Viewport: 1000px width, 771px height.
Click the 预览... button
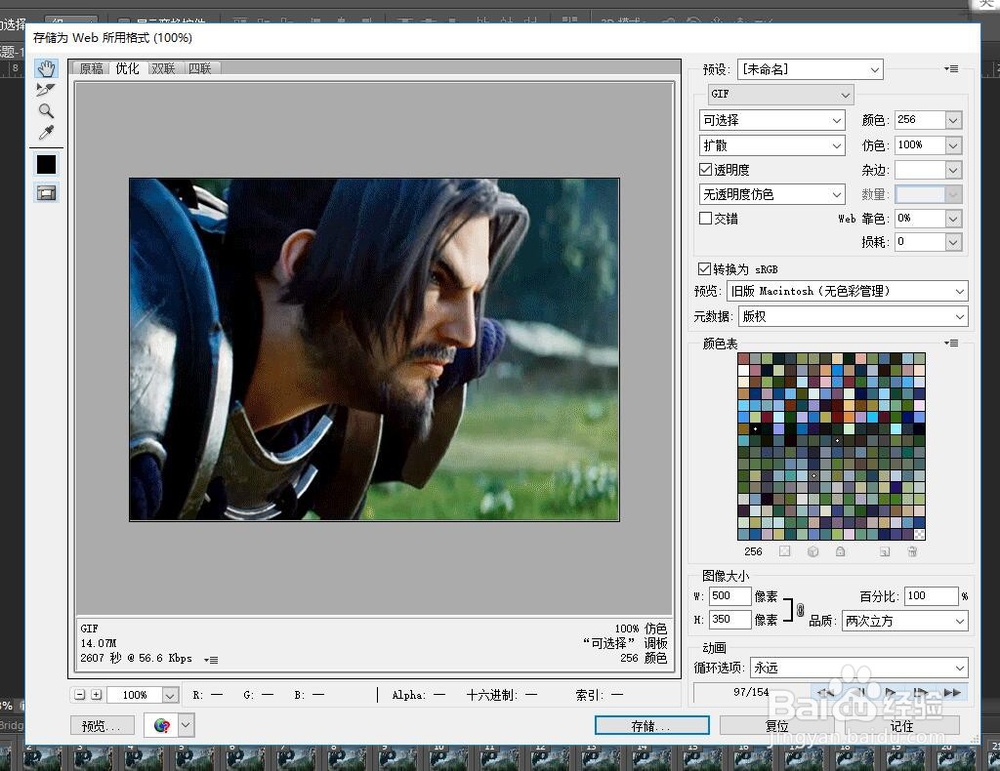pyautogui.click(x=102, y=726)
